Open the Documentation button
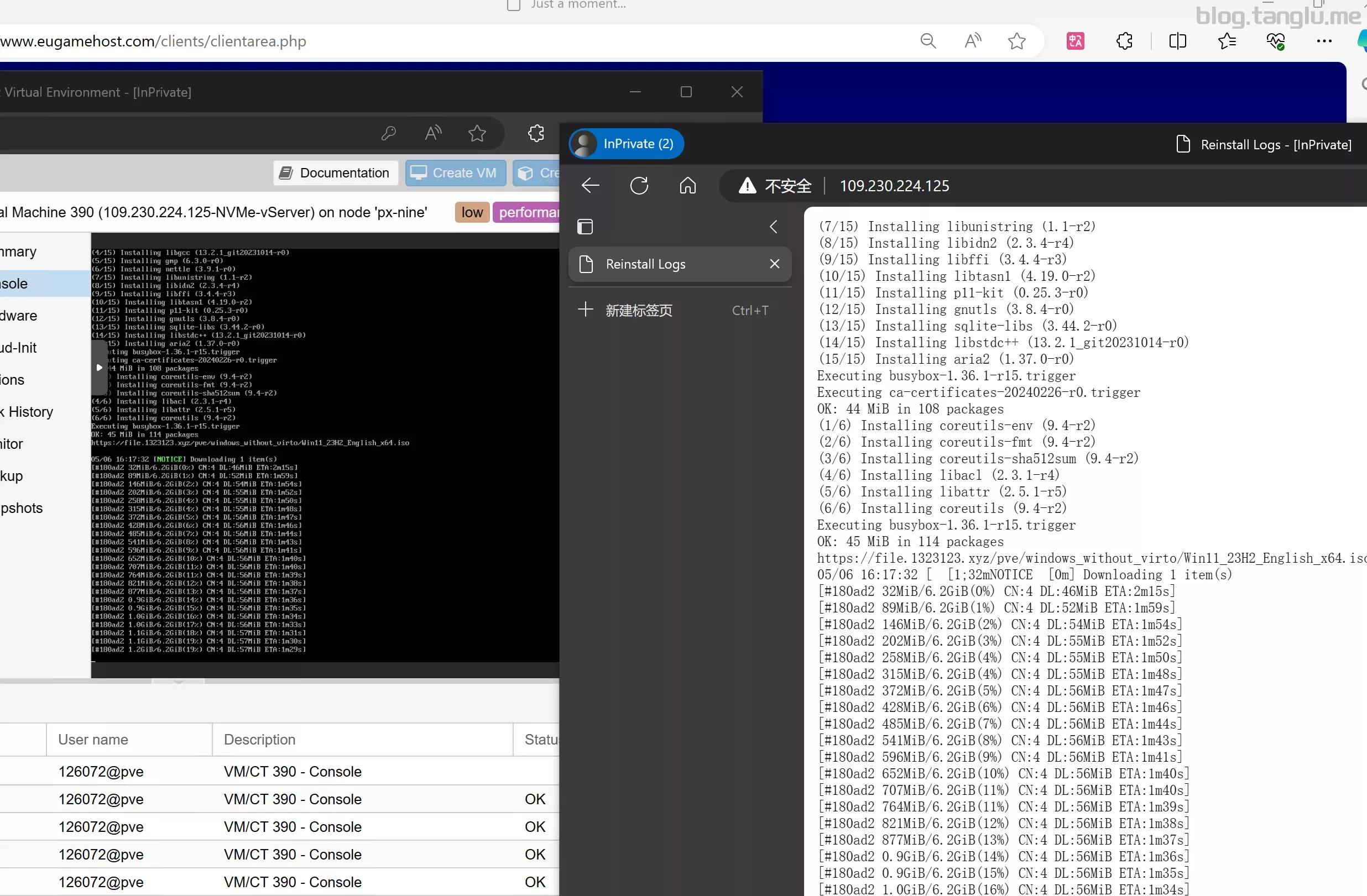1367x896 pixels. pyautogui.click(x=335, y=173)
